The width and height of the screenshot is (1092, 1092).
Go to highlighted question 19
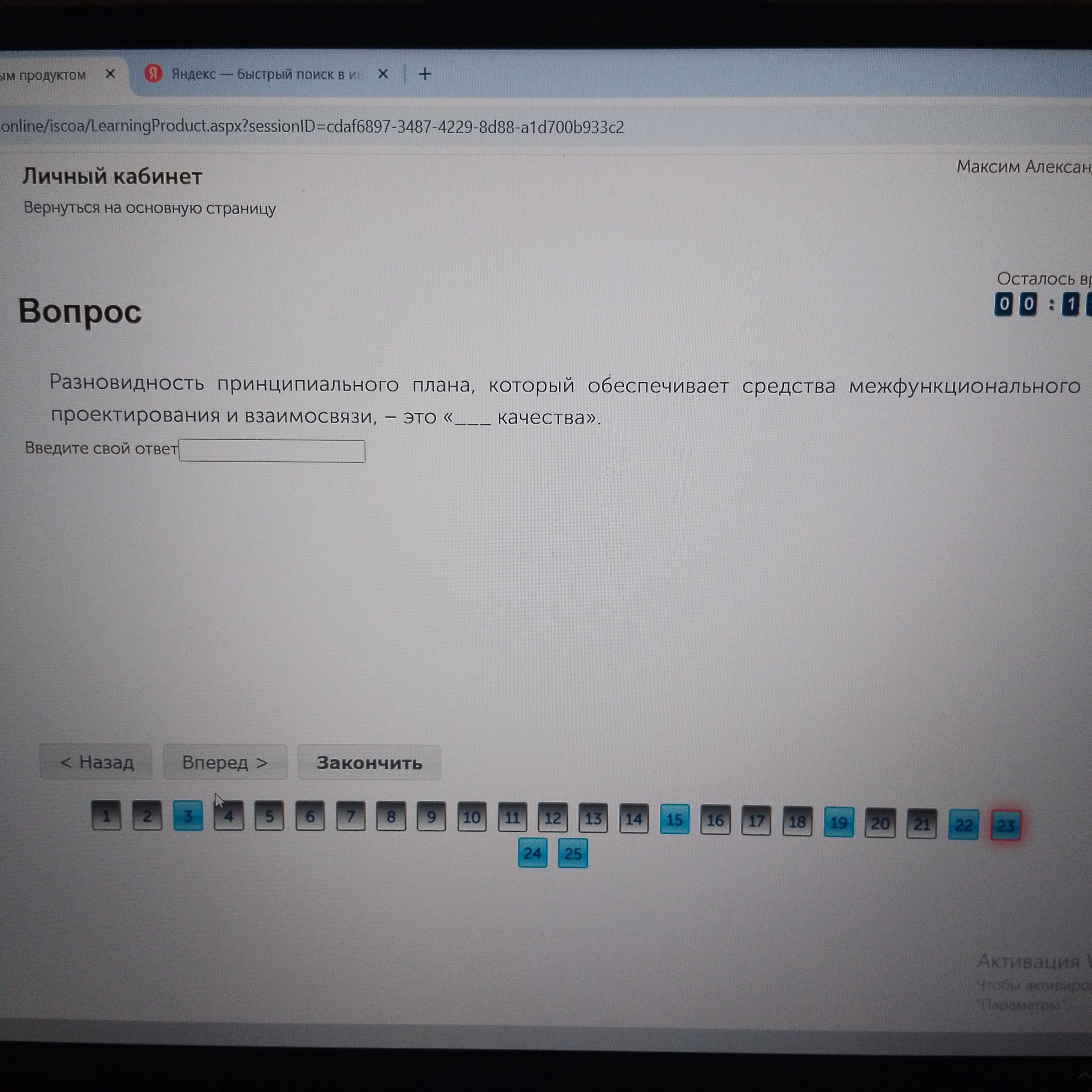839,823
